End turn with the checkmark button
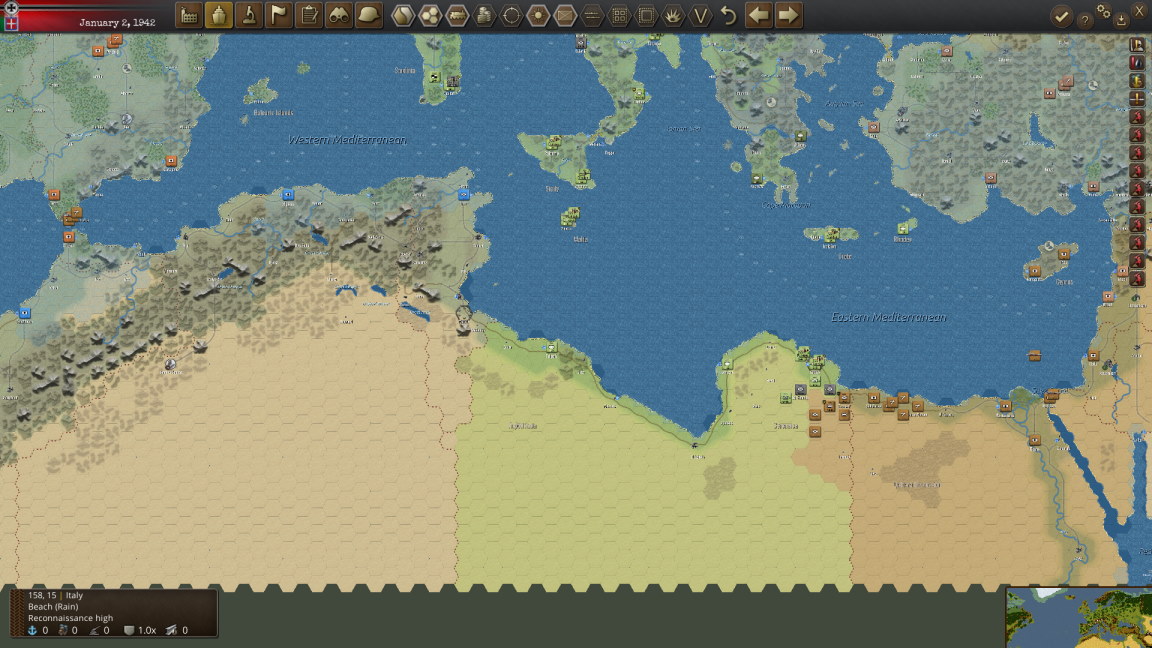This screenshot has width=1152, height=648. pos(1061,16)
